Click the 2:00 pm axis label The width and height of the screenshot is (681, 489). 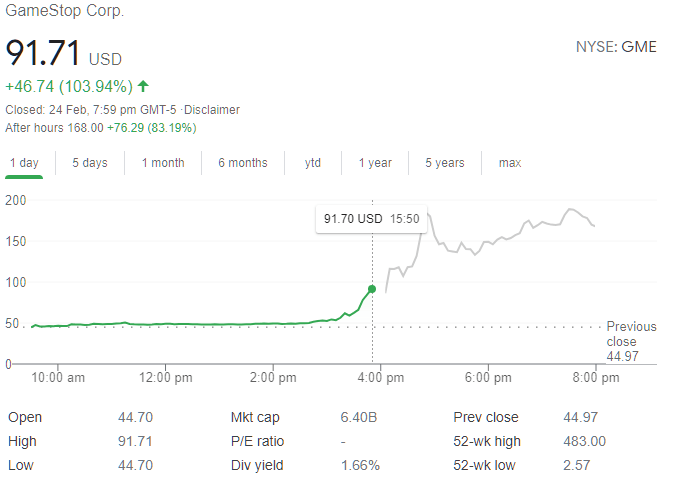(273, 378)
